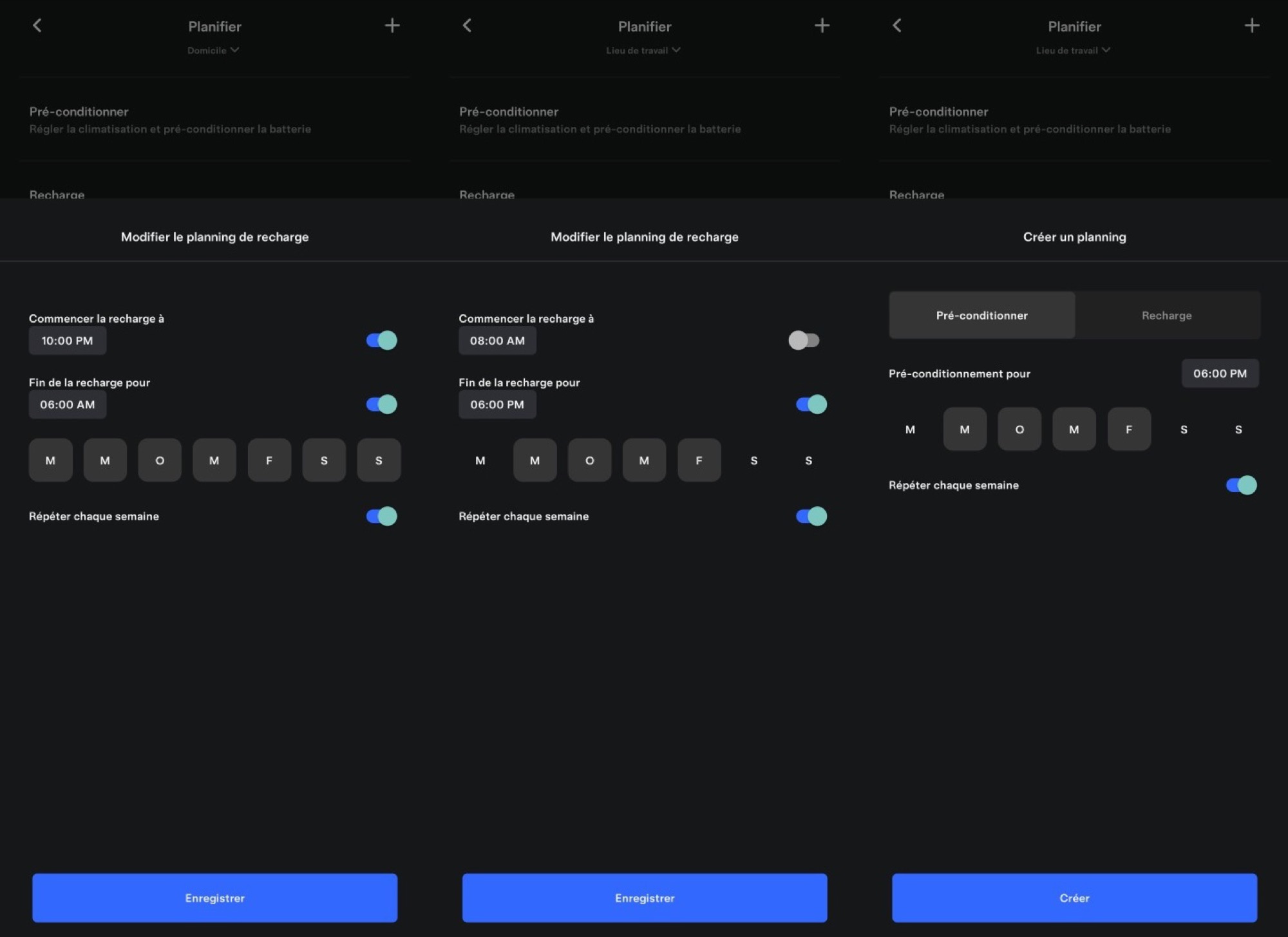Tap the plus icon on the Domicile screen
The height and width of the screenshot is (937, 1288).
coord(392,26)
